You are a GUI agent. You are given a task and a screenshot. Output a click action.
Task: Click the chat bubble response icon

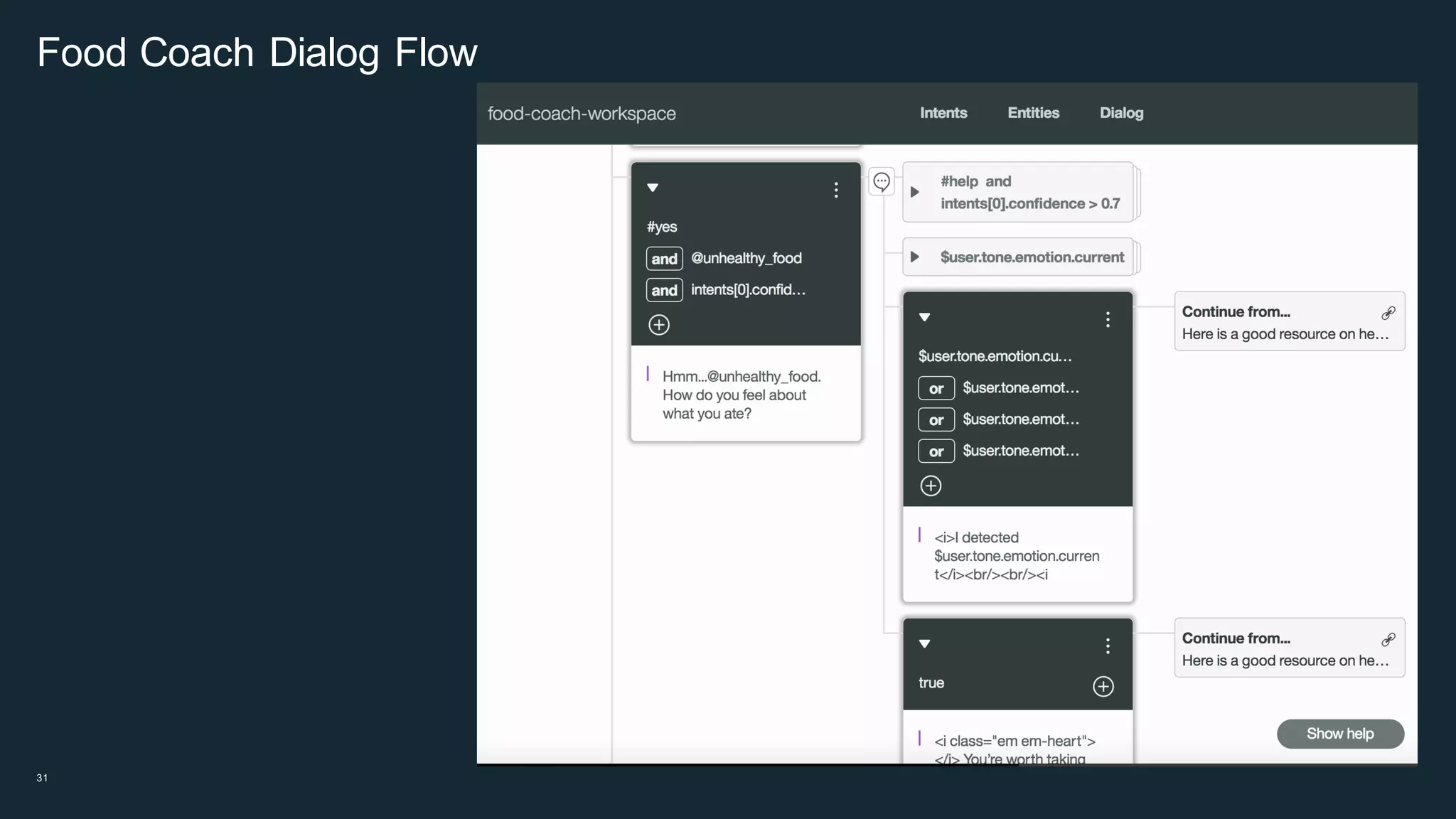(882, 182)
